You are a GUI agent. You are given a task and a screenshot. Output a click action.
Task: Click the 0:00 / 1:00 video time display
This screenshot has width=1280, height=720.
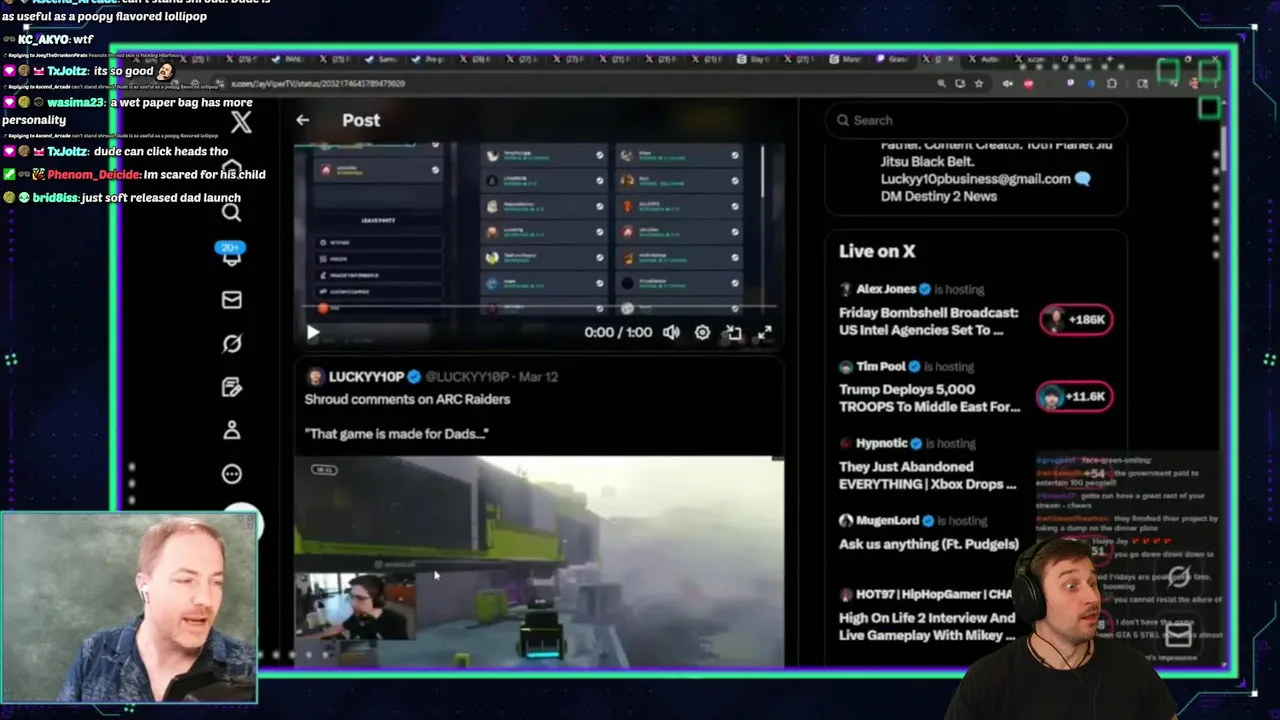pyautogui.click(x=618, y=332)
